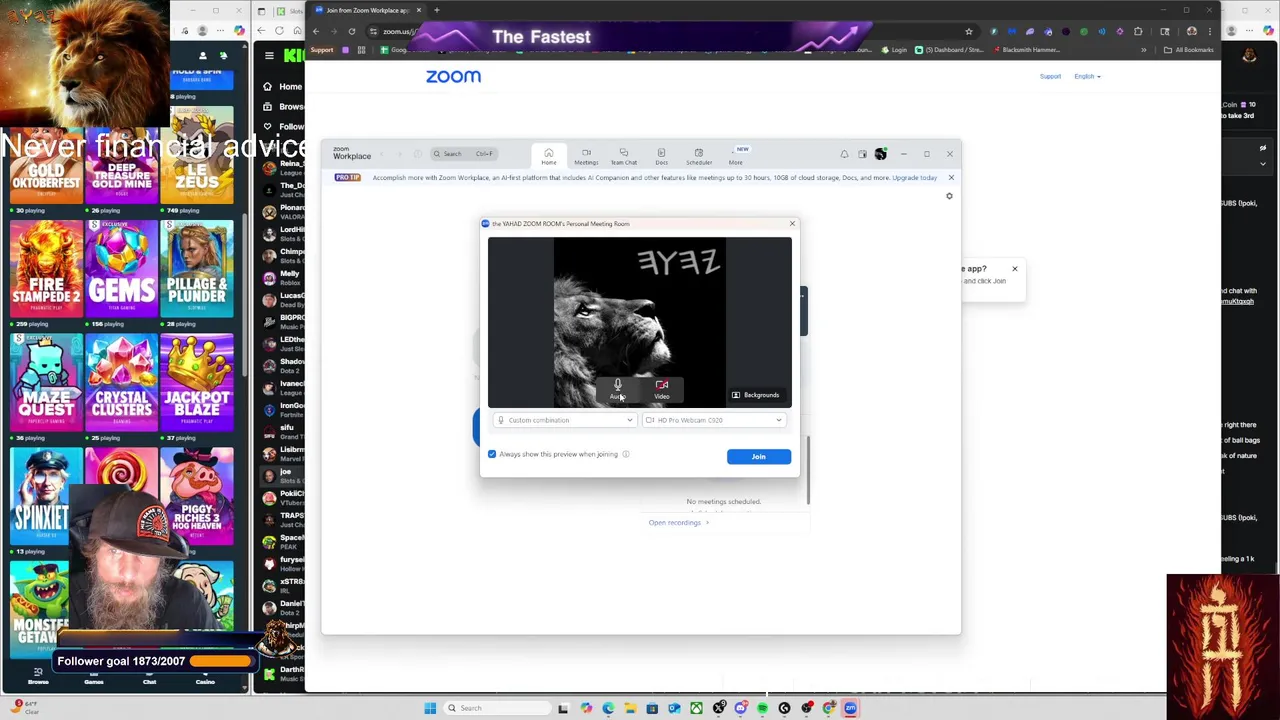Click Home in Kick sidebar

[x=284, y=87]
